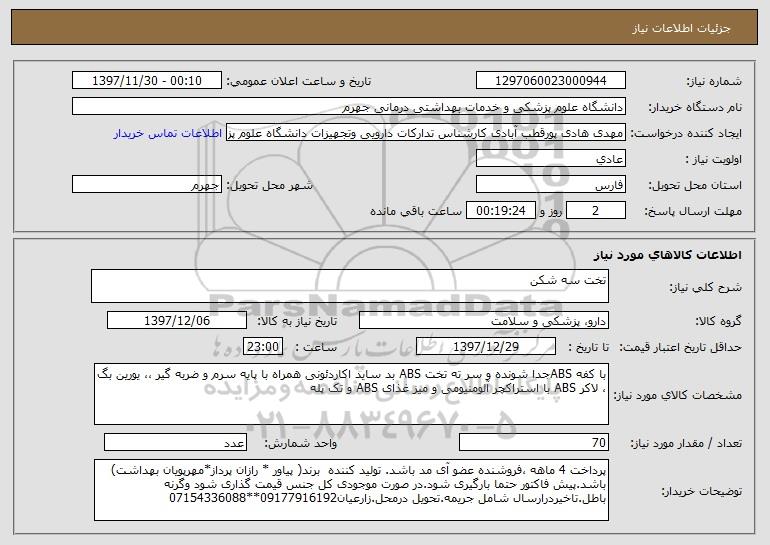Click the unit of measure field عدد

(x=175, y=442)
